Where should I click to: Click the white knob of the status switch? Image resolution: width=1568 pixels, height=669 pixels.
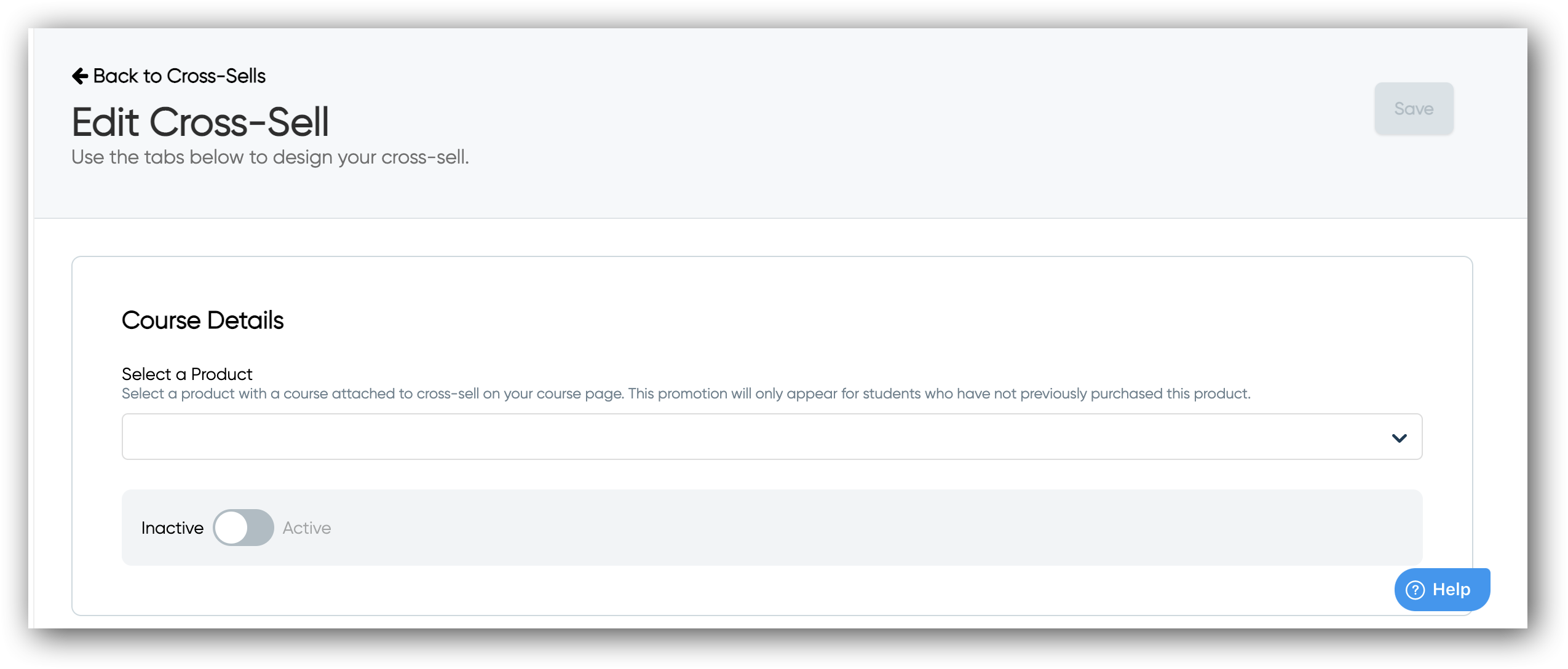pyautogui.click(x=231, y=528)
